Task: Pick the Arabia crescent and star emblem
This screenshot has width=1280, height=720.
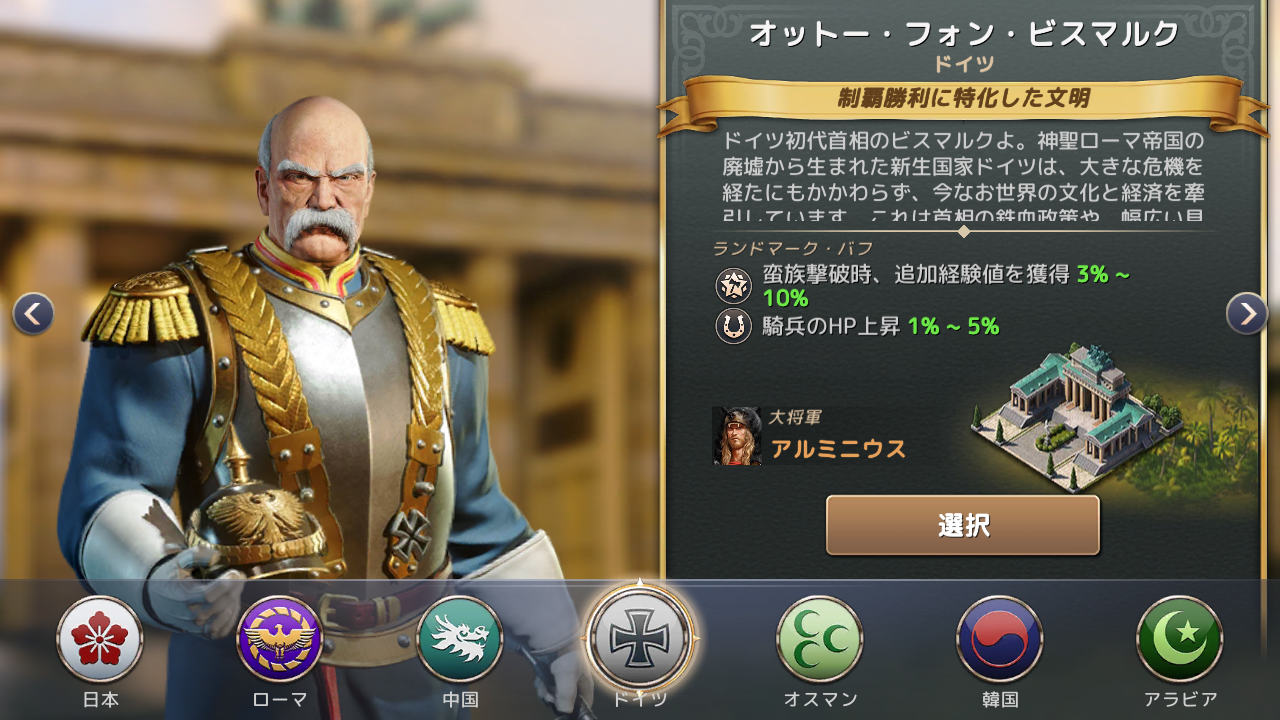Action: tap(1180, 639)
